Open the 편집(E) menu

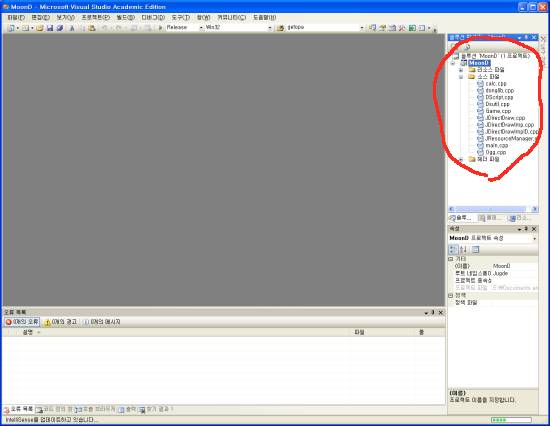[40, 18]
